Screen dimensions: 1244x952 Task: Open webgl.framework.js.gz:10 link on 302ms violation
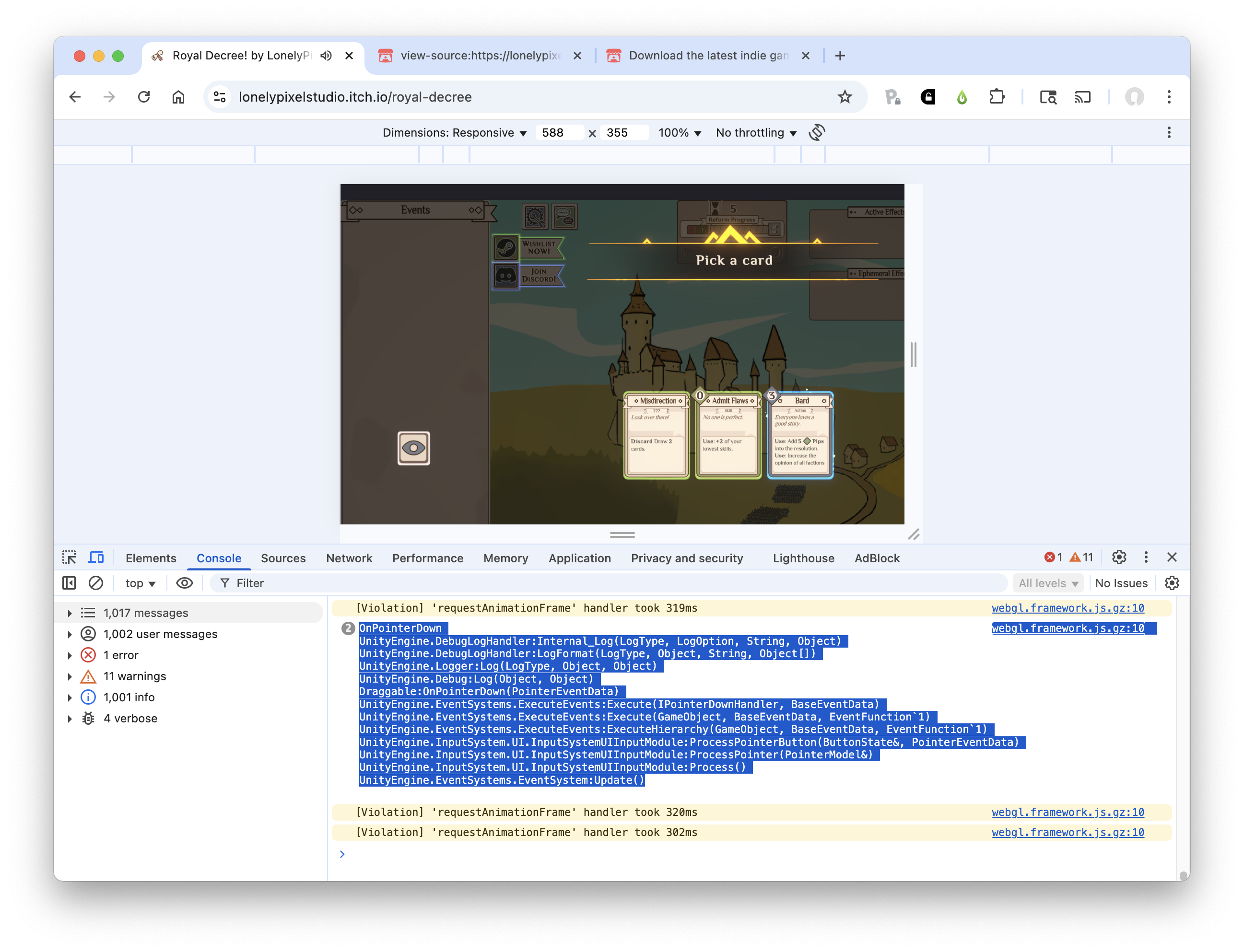[1068, 833]
